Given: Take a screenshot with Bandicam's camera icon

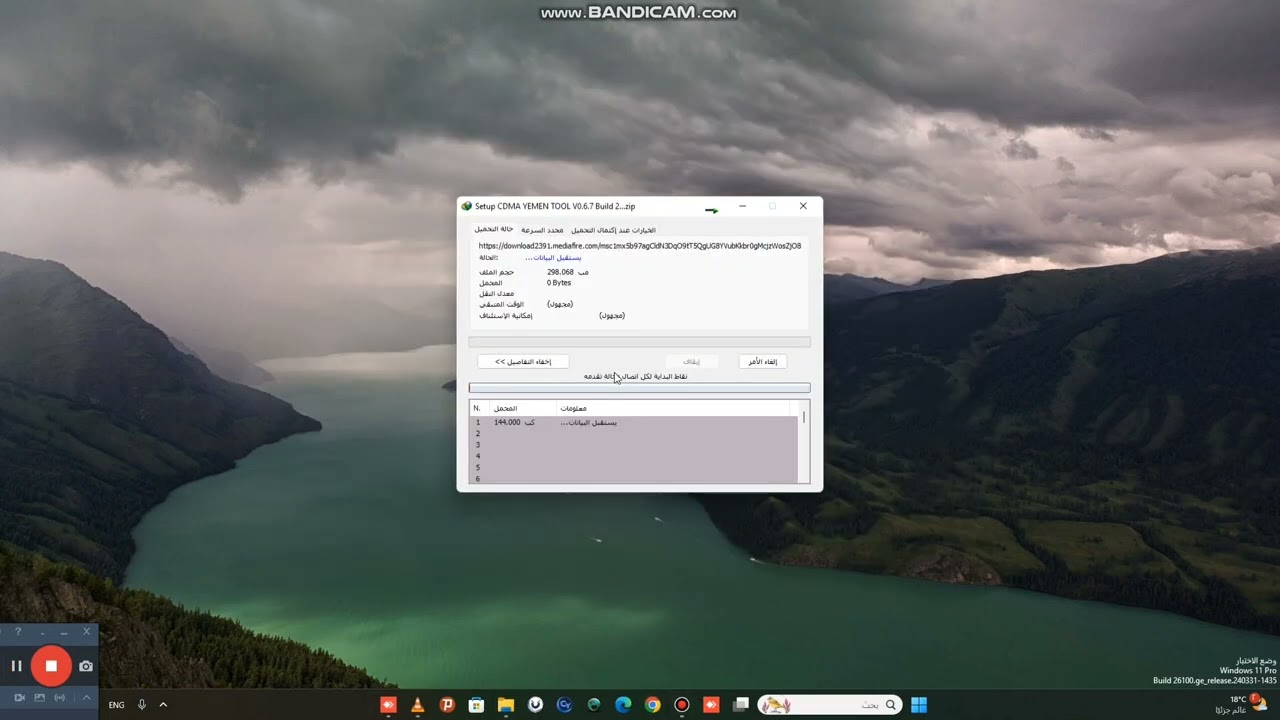Looking at the screenshot, I should point(86,666).
